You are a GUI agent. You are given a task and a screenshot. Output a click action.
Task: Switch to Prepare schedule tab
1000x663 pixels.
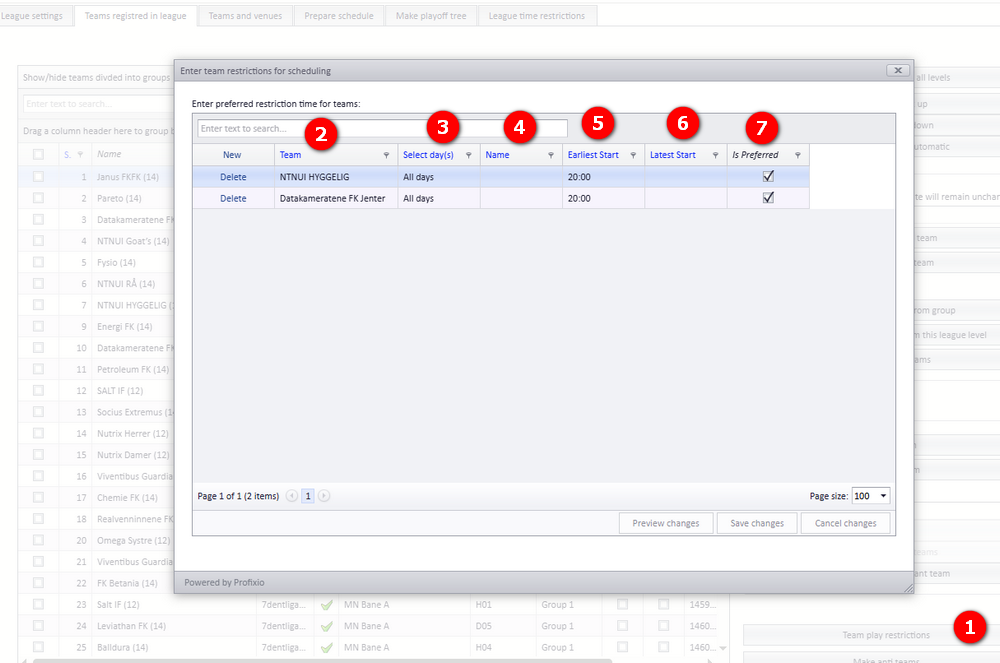pos(339,16)
